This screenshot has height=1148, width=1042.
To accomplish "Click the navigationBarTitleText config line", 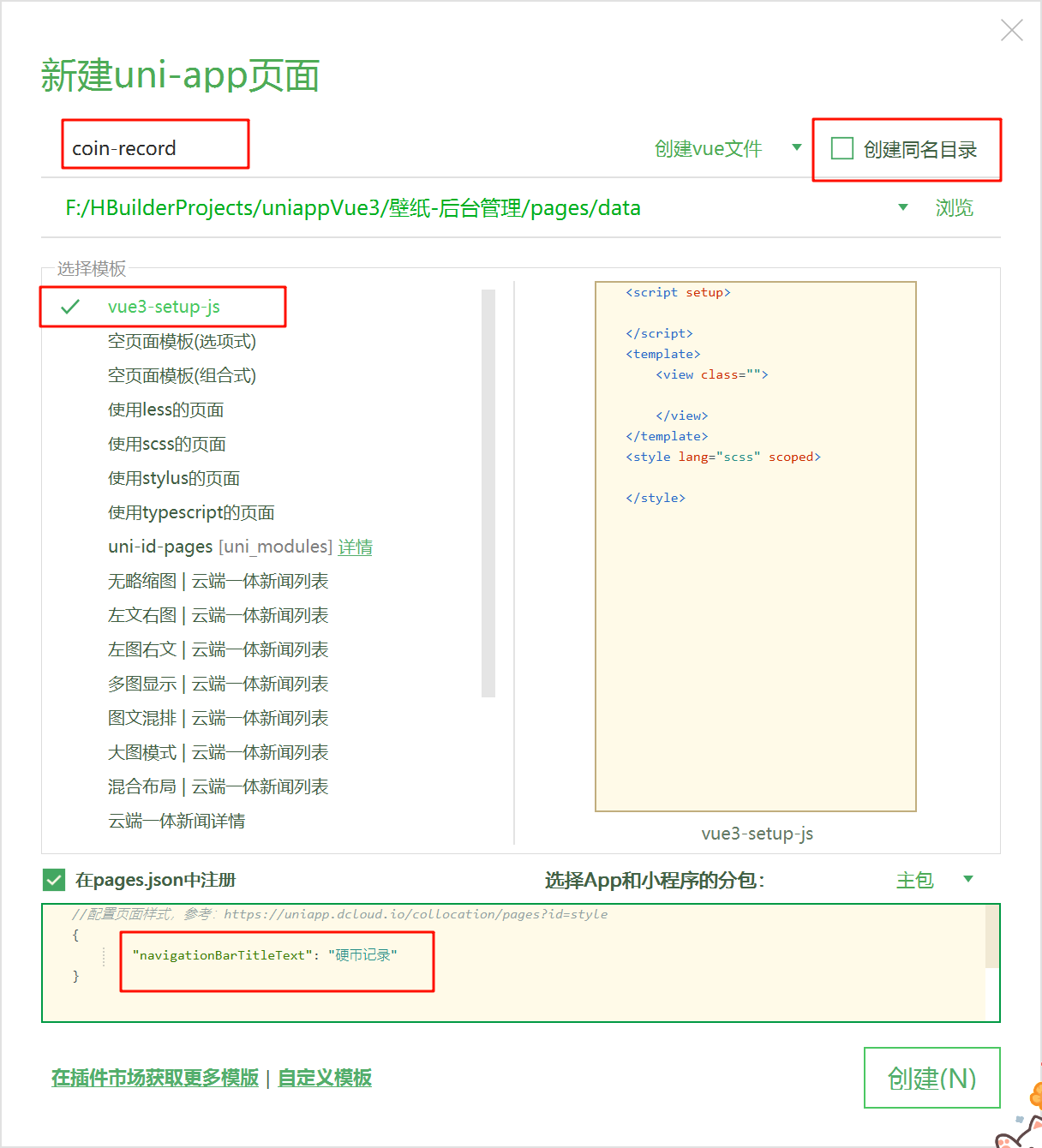I will pyautogui.click(x=265, y=955).
